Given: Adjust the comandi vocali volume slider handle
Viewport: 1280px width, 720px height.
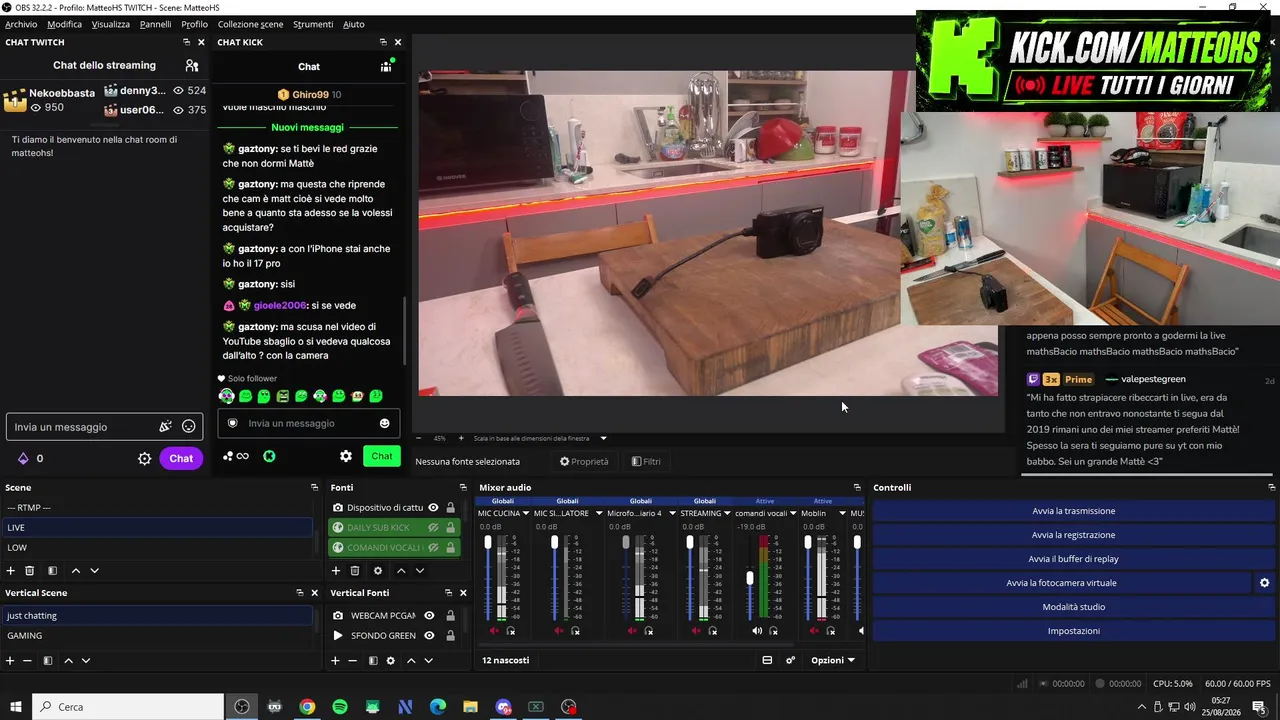Looking at the screenshot, I should (750, 578).
